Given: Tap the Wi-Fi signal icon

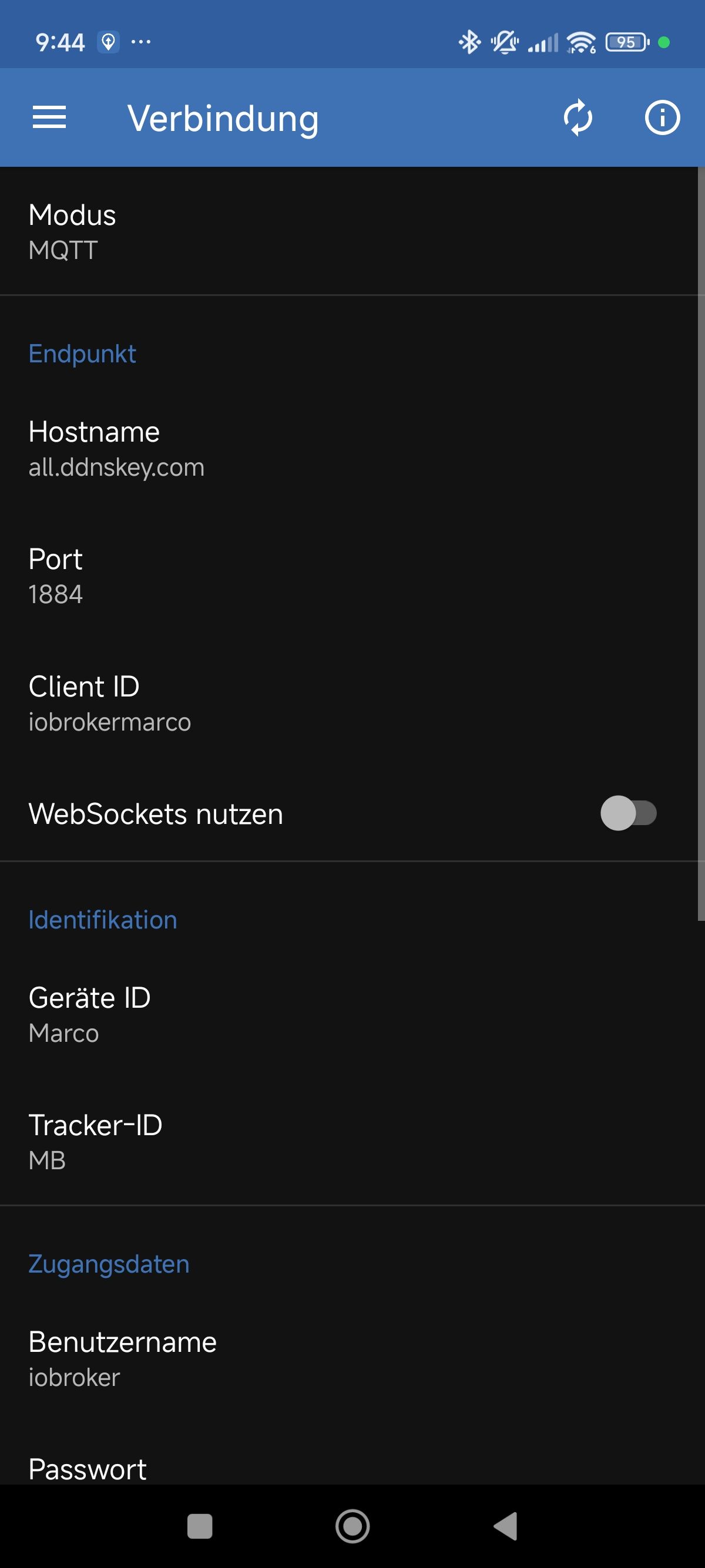Looking at the screenshot, I should [x=581, y=42].
